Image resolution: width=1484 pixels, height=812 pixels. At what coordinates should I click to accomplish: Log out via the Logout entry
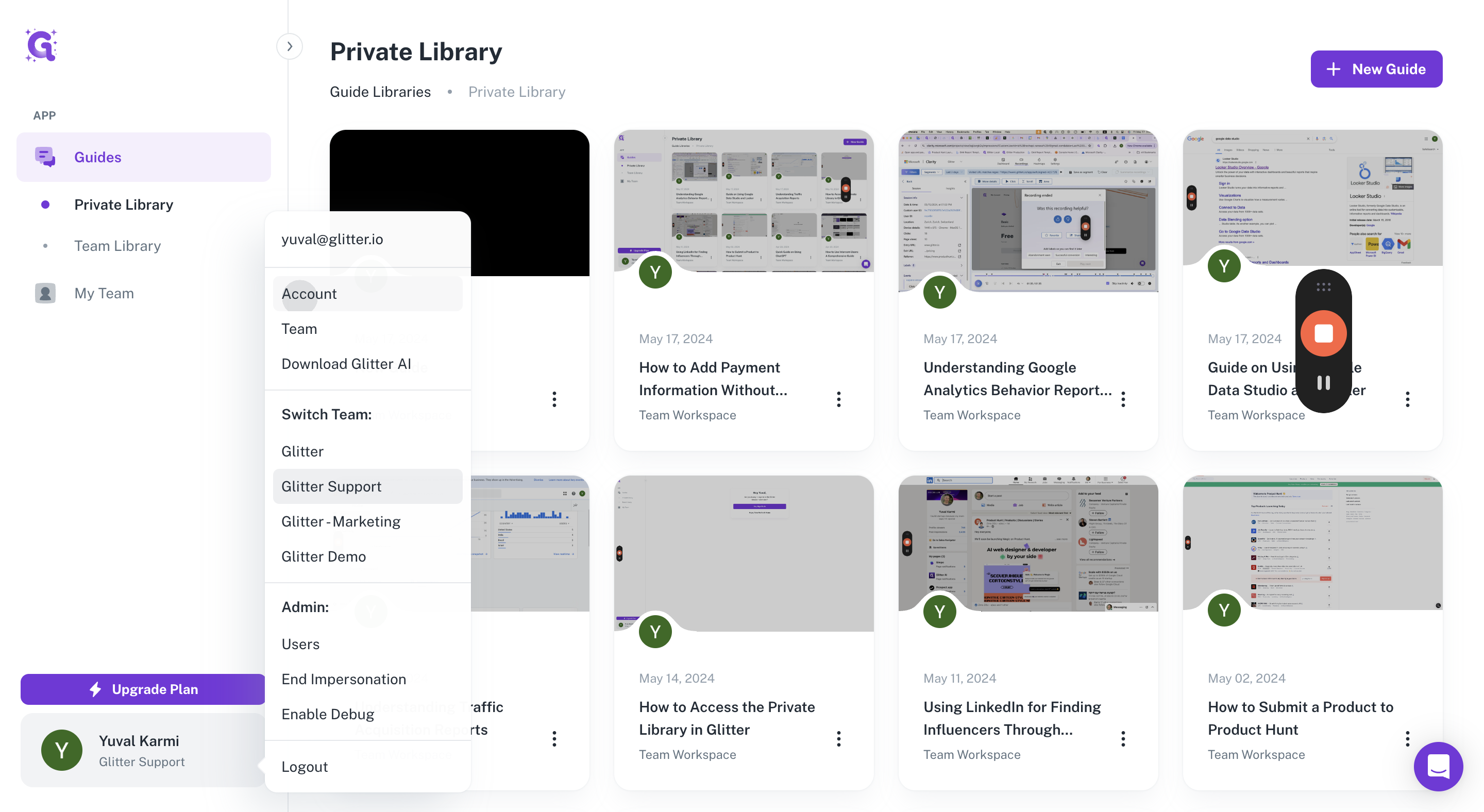pos(367,767)
